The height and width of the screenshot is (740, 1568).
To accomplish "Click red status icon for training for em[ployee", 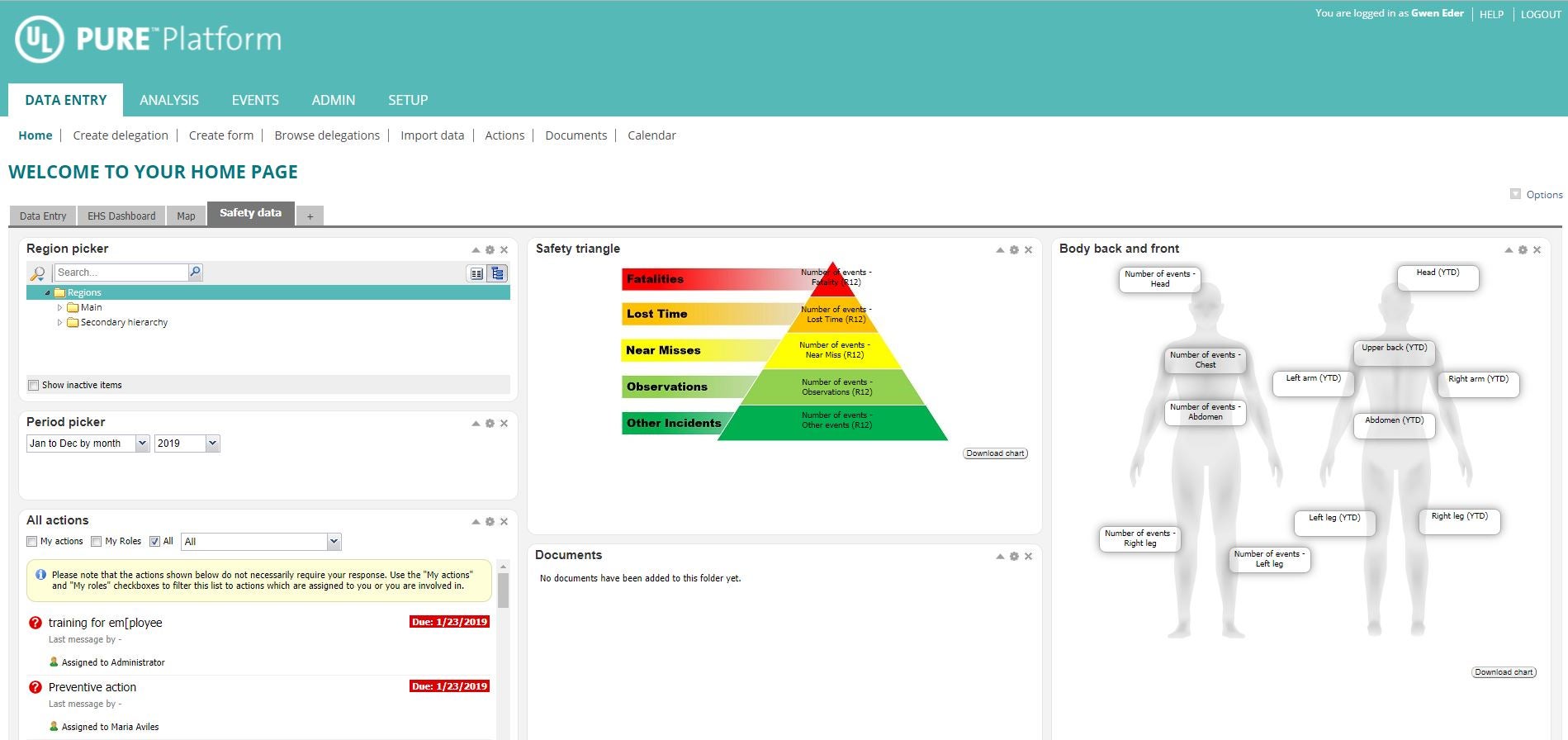I will pos(36,623).
